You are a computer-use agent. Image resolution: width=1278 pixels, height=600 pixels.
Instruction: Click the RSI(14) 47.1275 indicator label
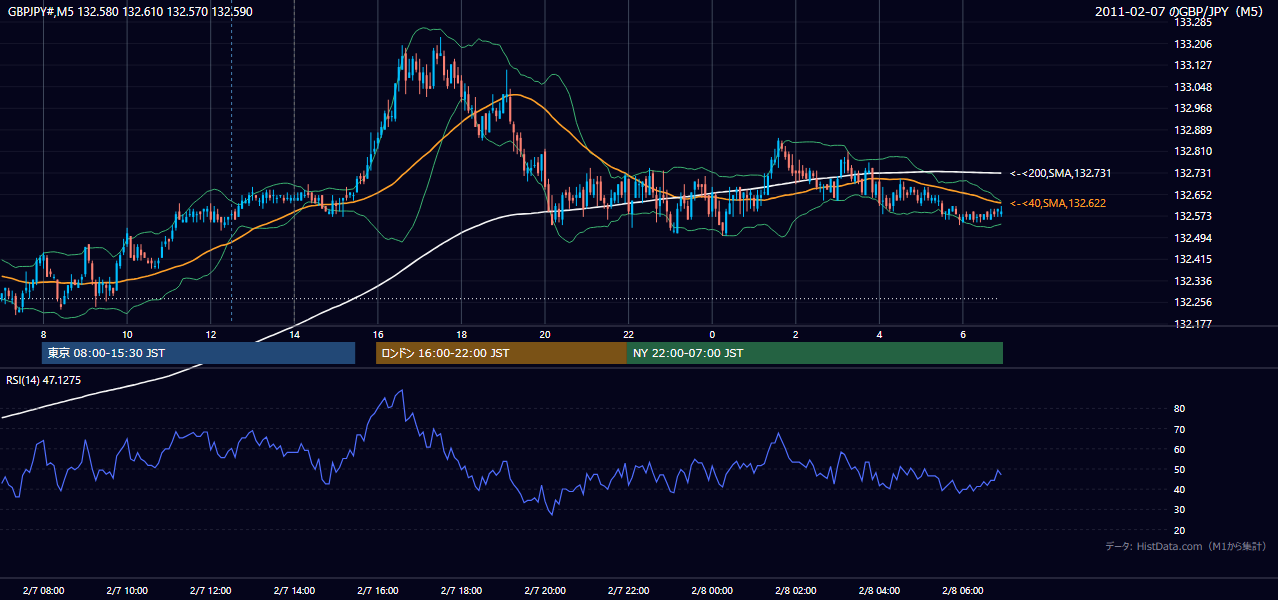(x=43, y=380)
